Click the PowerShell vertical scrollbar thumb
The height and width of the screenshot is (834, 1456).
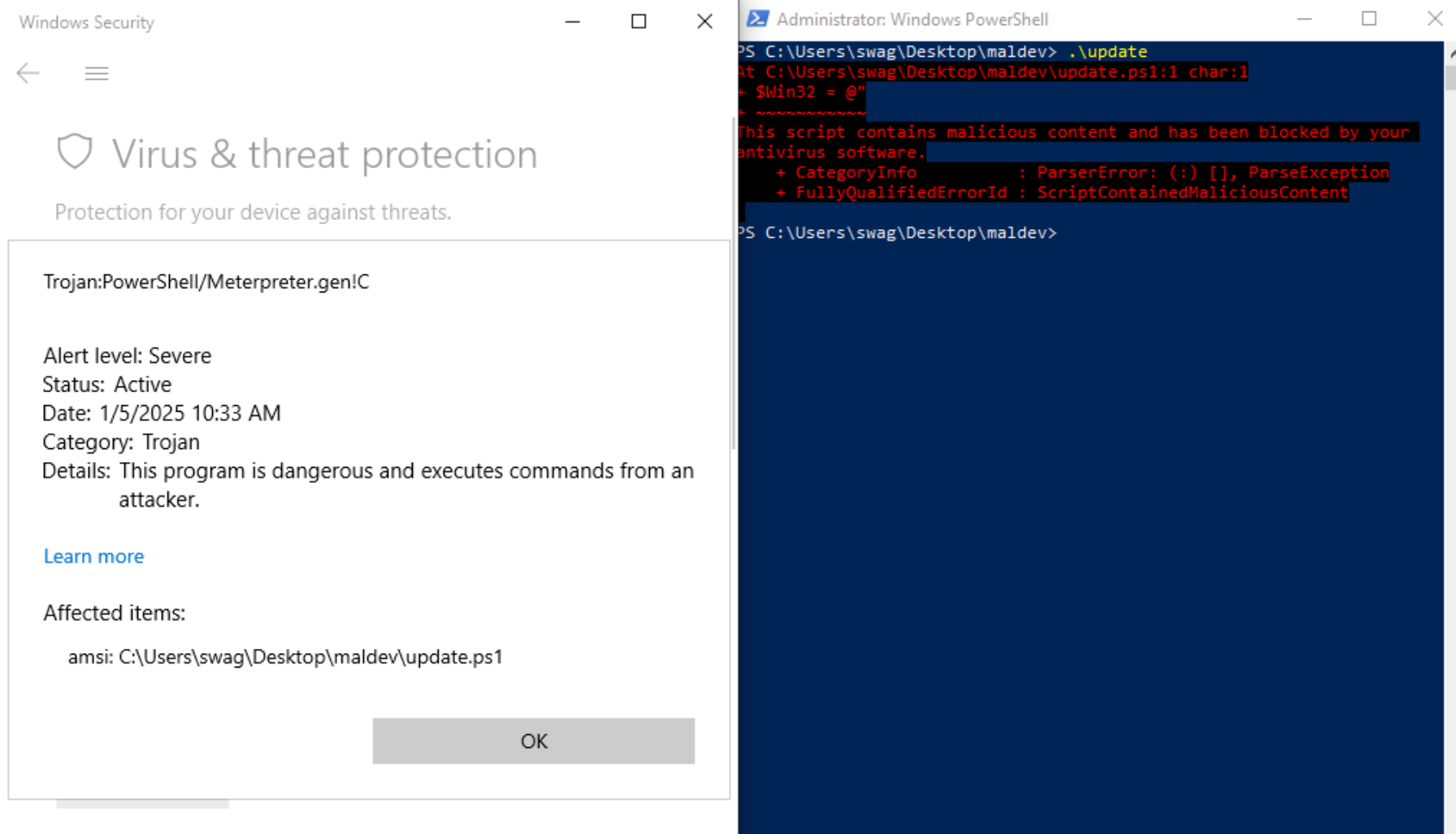coord(1449,77)
